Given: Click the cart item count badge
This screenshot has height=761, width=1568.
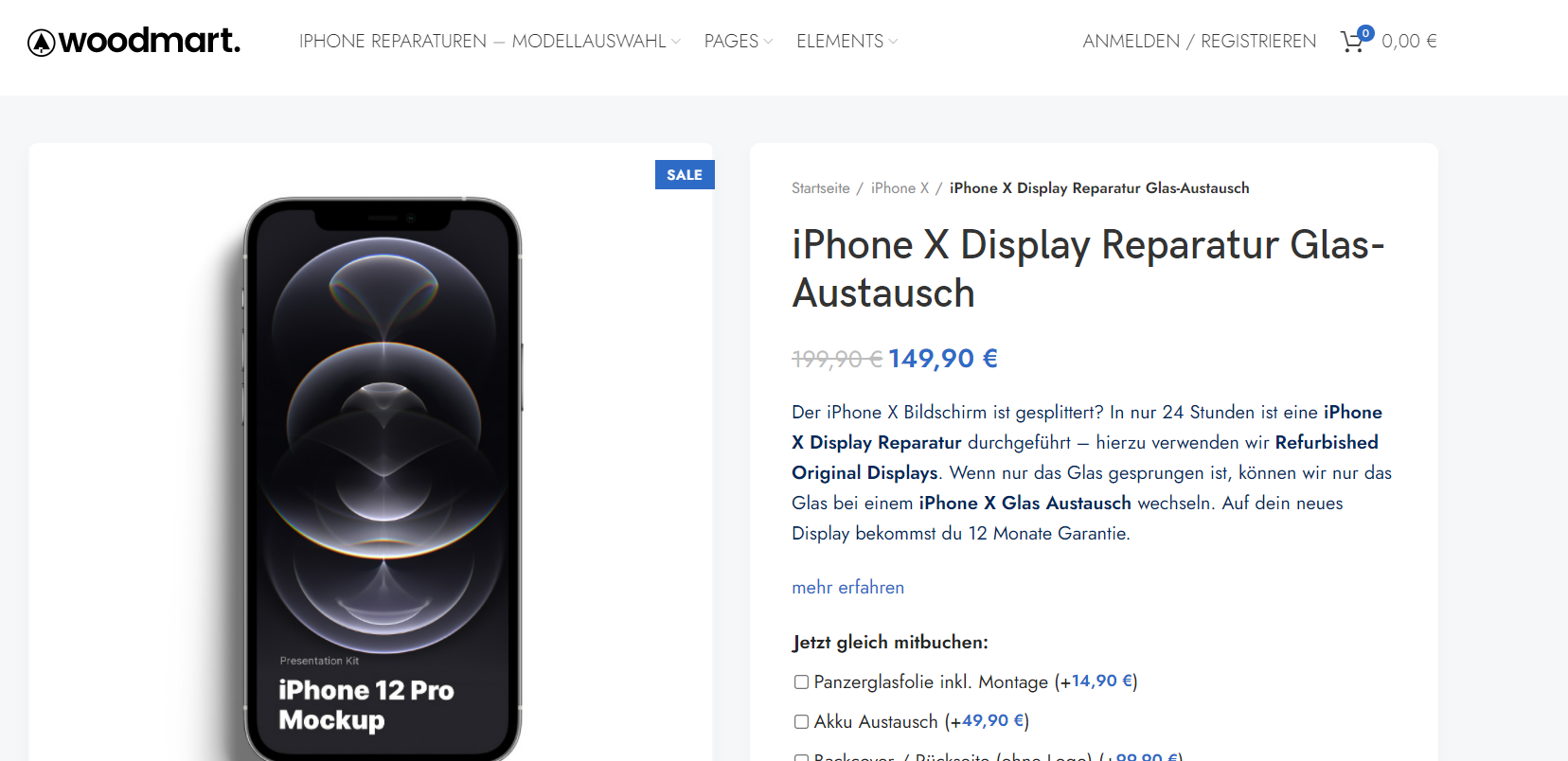Looking at the screenshot, I should point(1365,33).
